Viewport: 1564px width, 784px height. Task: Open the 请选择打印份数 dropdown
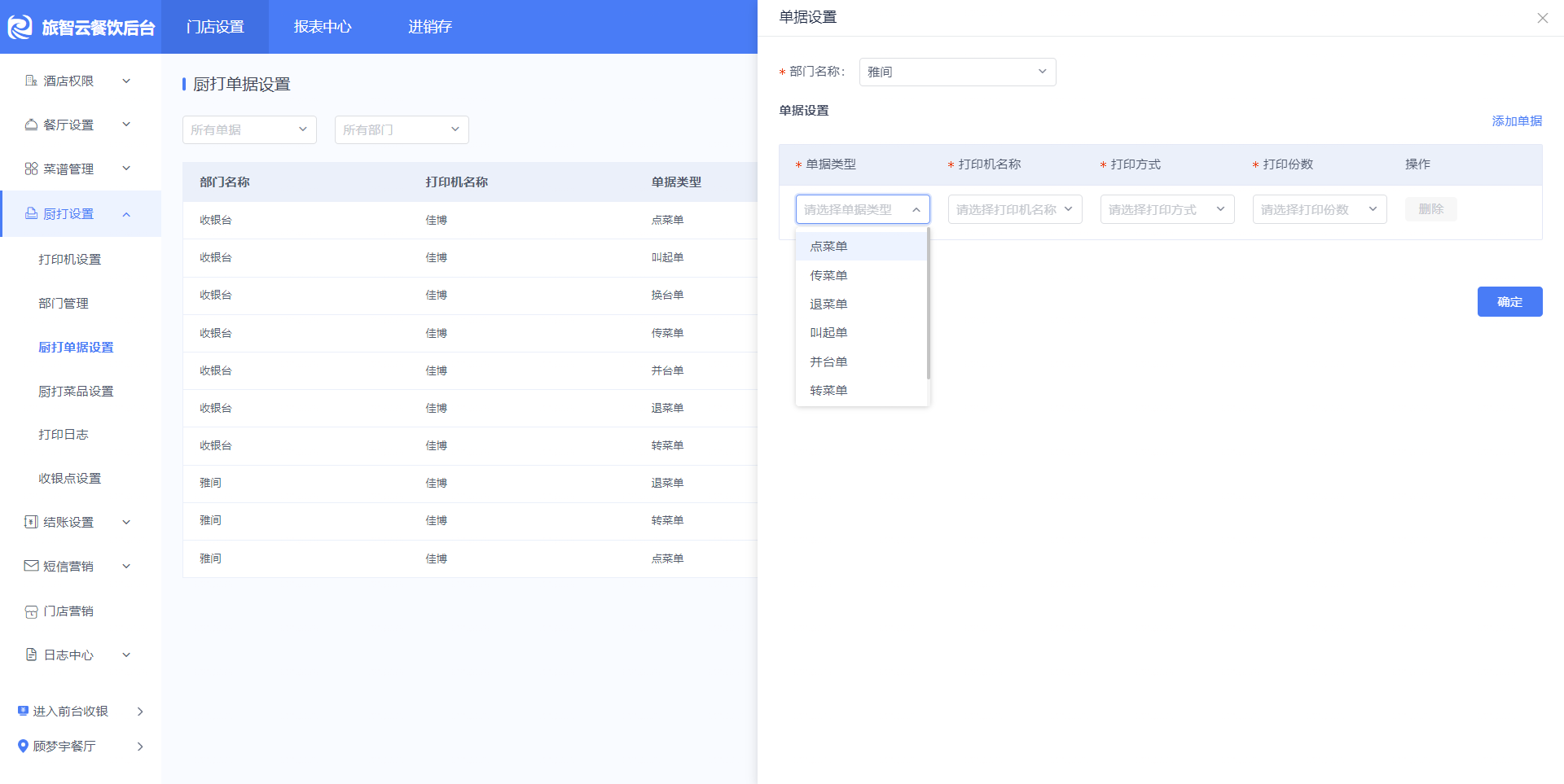(x=1320, y=209)
